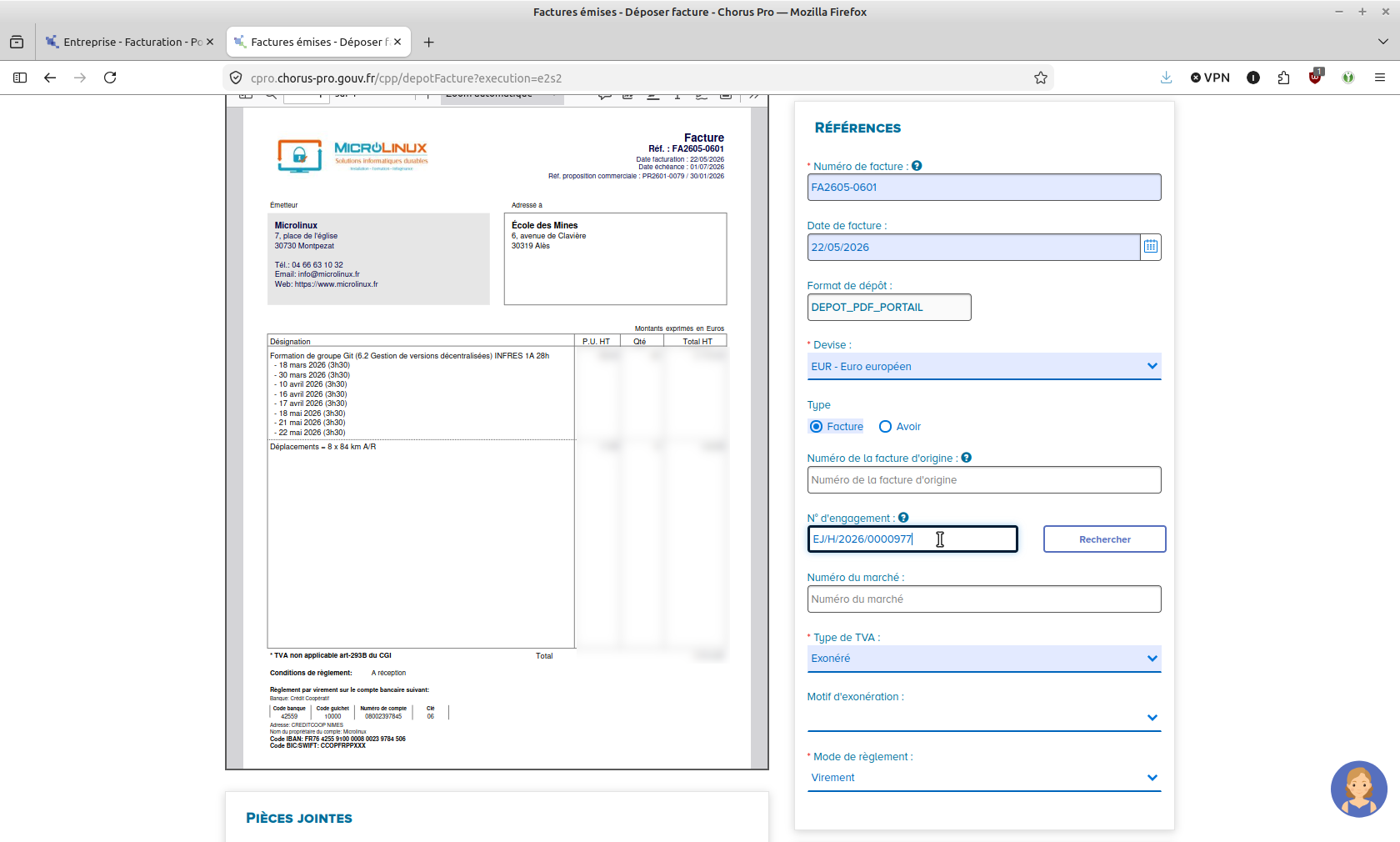Show the list of all tabs
The height and width of the screenshot is (842, 1400).
click(x=1383, y=42)
